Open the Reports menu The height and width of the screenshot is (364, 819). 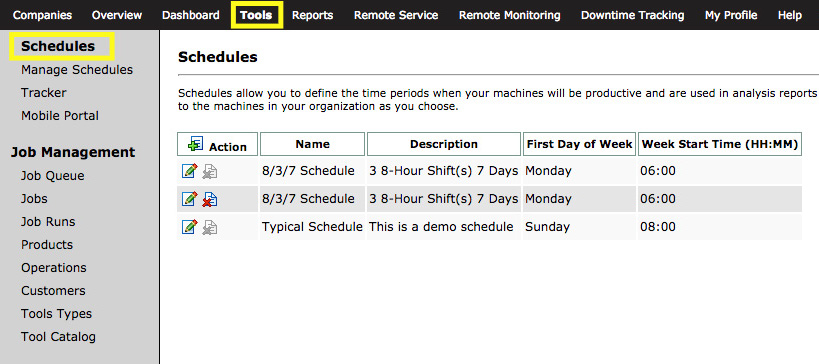coord(312,15)
